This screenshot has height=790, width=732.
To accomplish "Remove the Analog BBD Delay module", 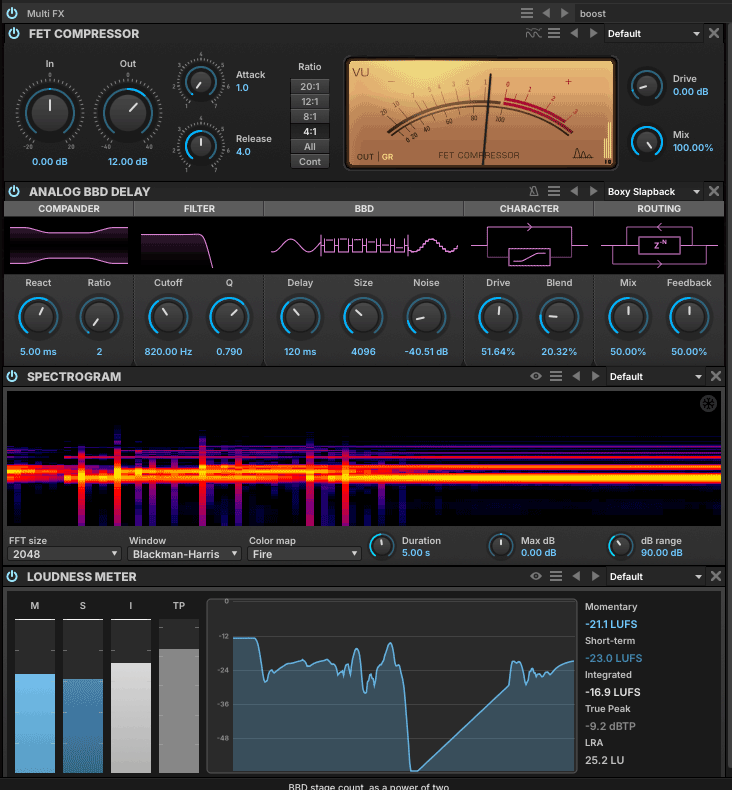I will coord(714,191).
